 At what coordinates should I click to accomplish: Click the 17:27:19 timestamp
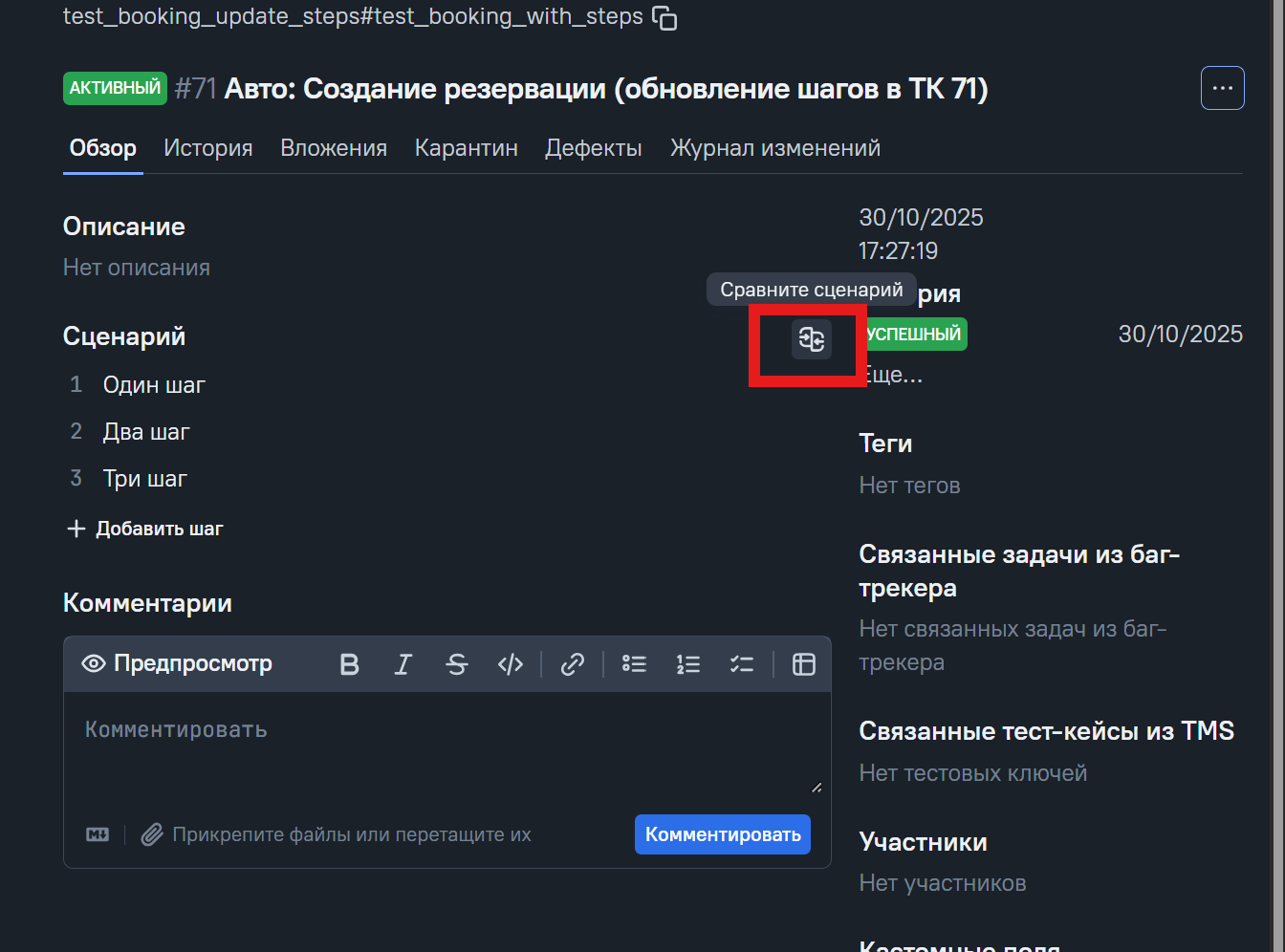(x=898, y=251)
